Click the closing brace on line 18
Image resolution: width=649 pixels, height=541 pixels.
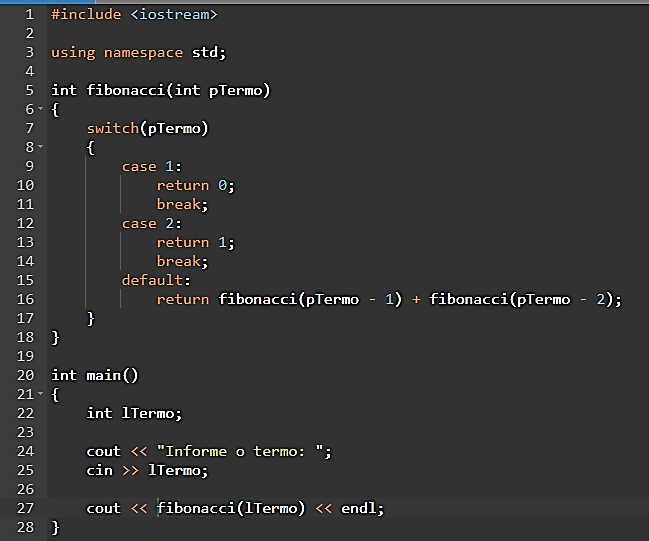coord(55,338)
